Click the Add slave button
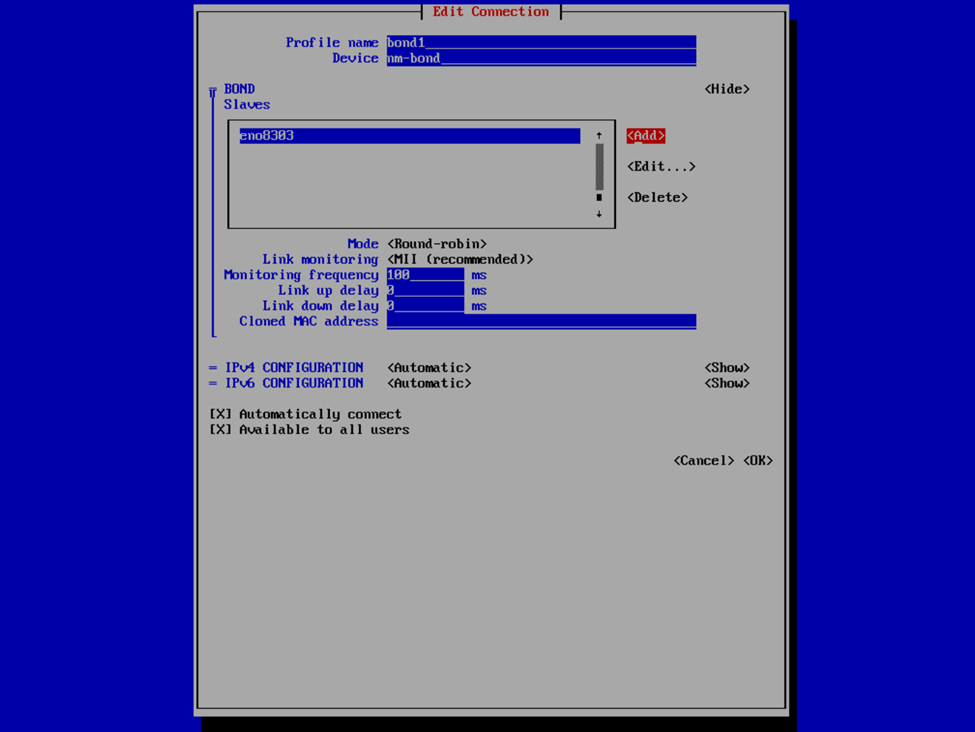Screen dimensions: 975x732 (x=645, y=136)
